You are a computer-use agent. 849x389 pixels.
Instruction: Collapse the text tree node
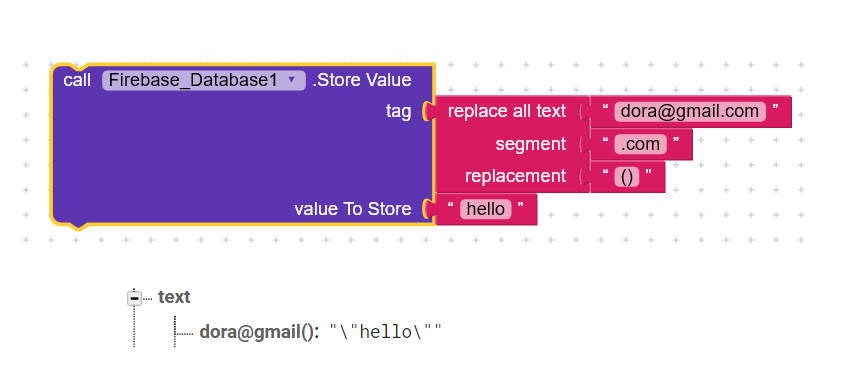[x=134, y=298]
